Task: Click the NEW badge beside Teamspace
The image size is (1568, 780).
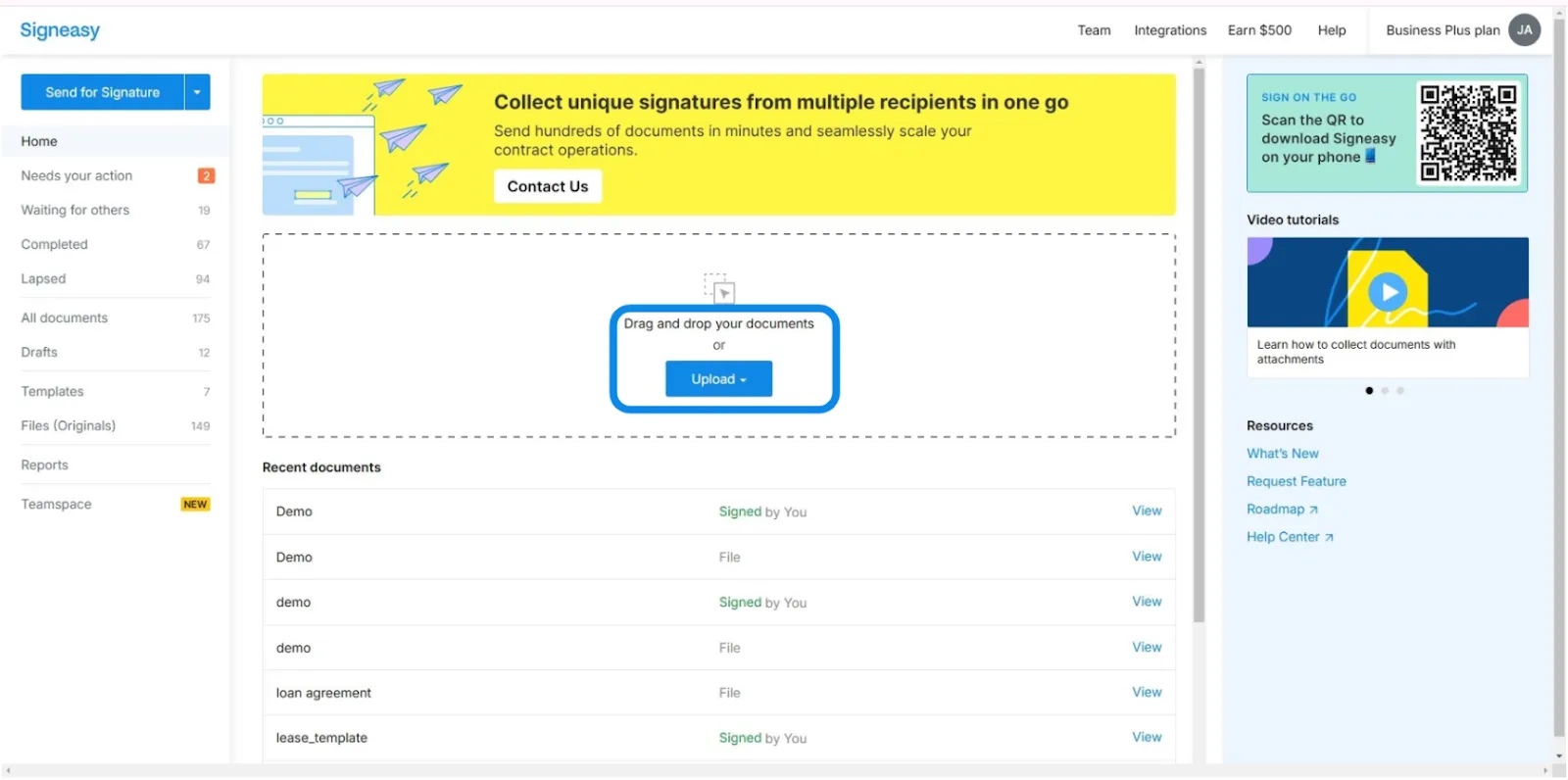Action: (x=195, y=505)
